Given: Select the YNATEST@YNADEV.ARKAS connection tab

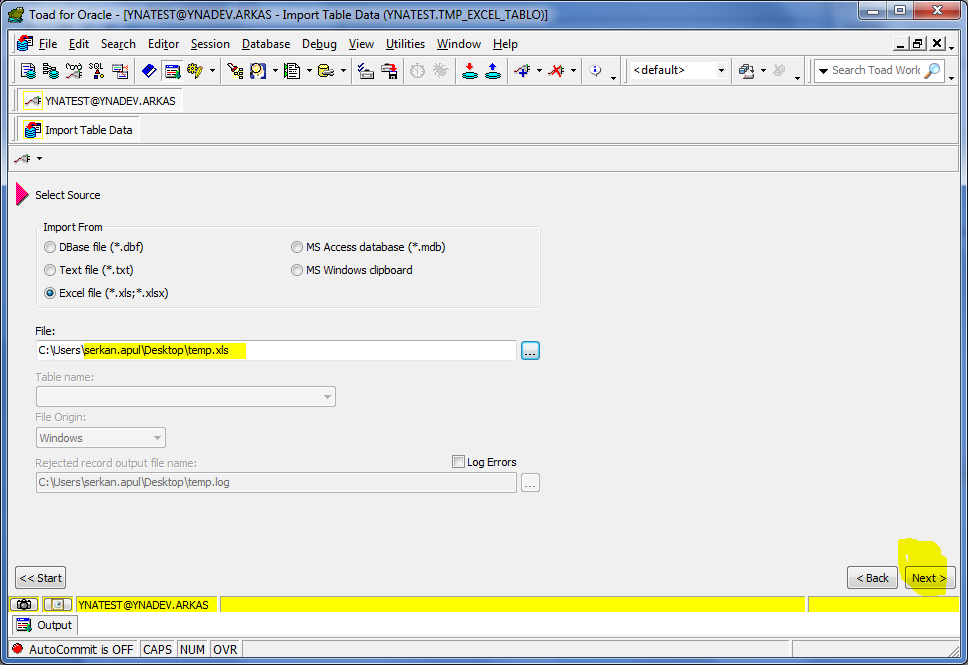Looking at the screenshot, I should tap(100, 101).
